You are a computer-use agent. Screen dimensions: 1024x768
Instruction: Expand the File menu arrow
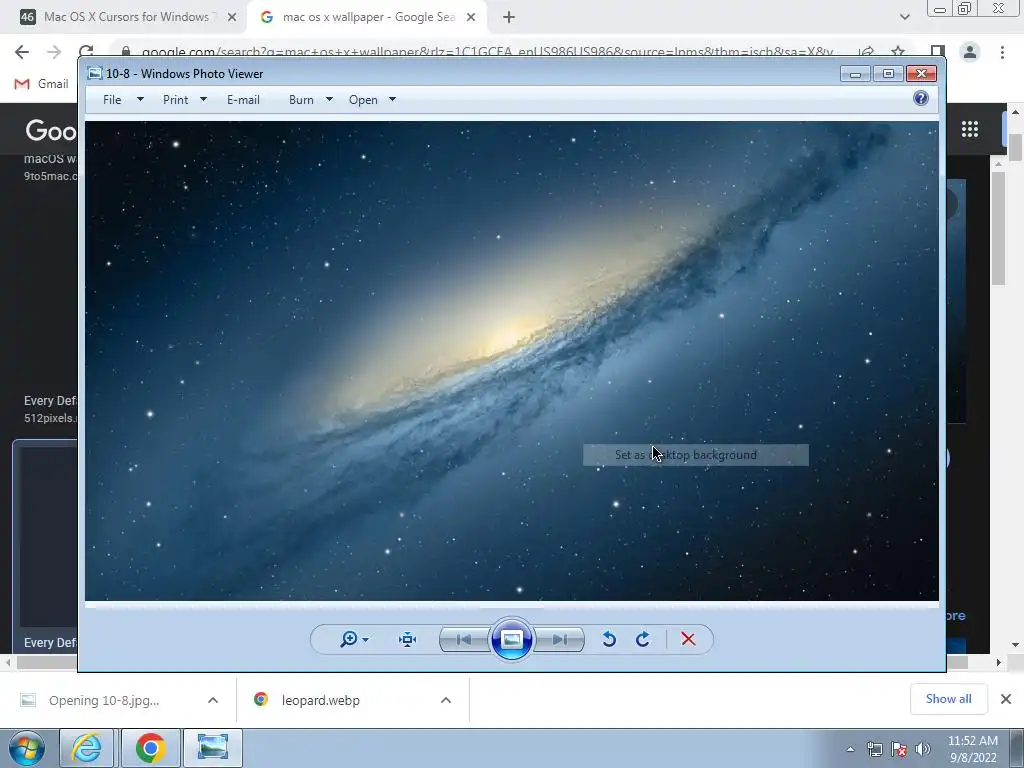(140, 99)
